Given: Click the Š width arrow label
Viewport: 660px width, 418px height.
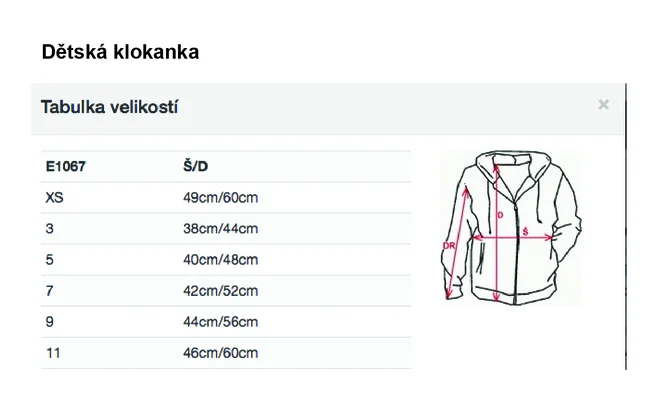Looking at the screenshot, I should [525, 232].
